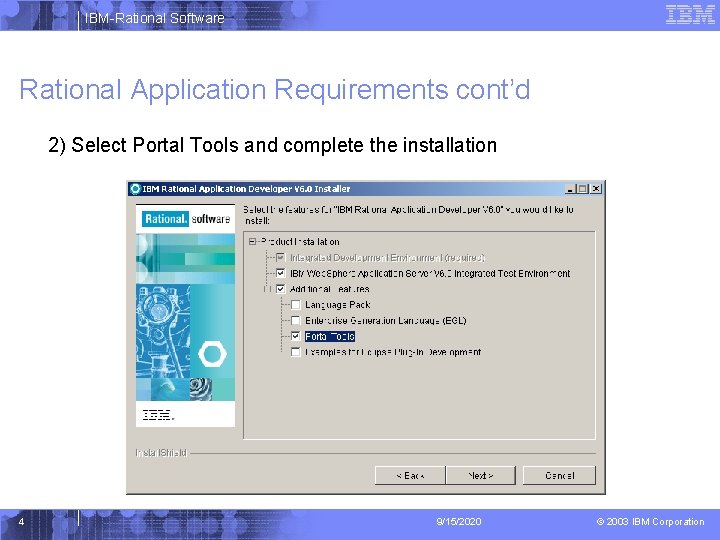Collapse the Additional Features tree node

point(267,289)
